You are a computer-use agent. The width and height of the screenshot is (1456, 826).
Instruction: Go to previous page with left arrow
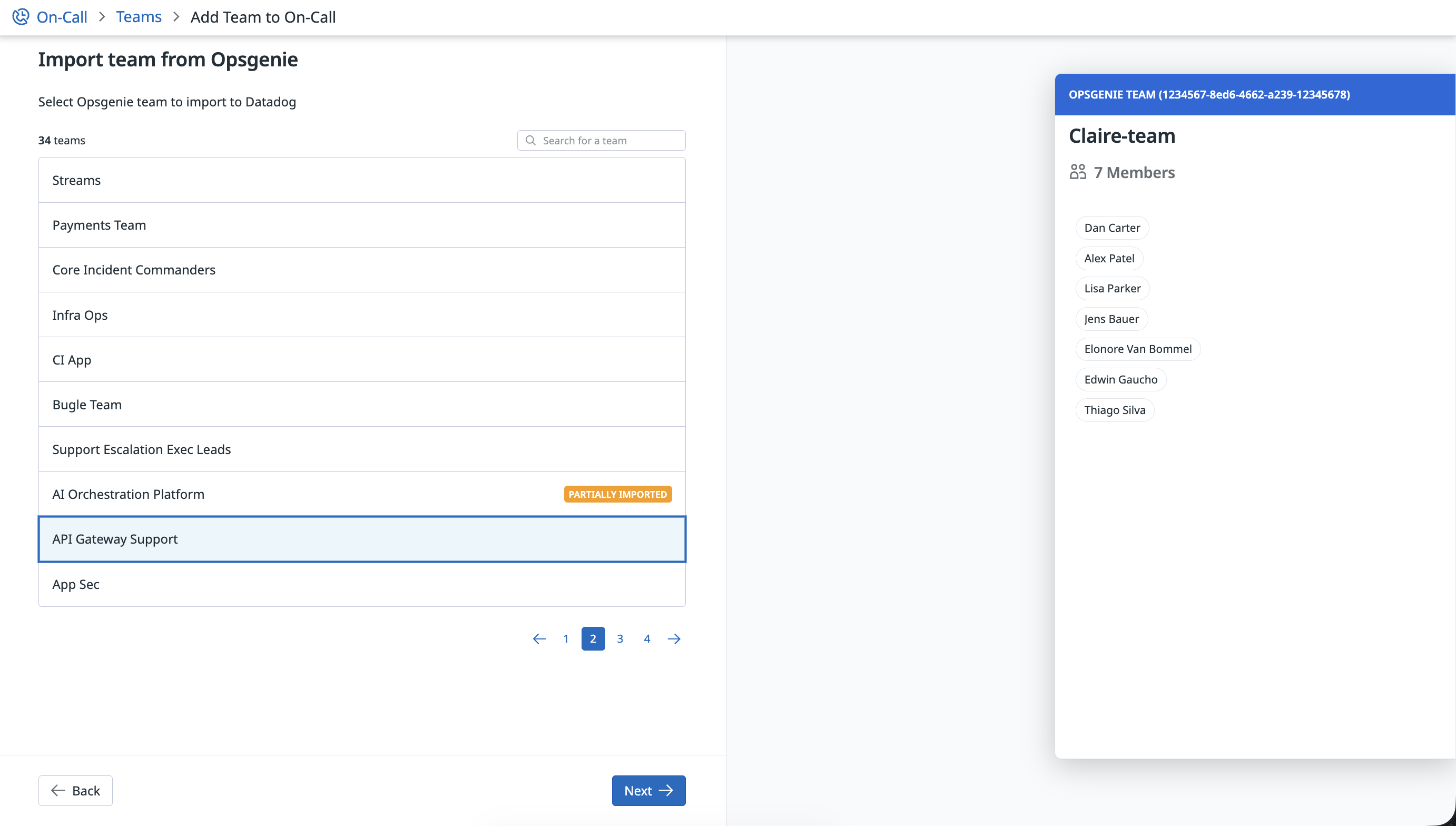pyautogui.click(x=539, y=639)
